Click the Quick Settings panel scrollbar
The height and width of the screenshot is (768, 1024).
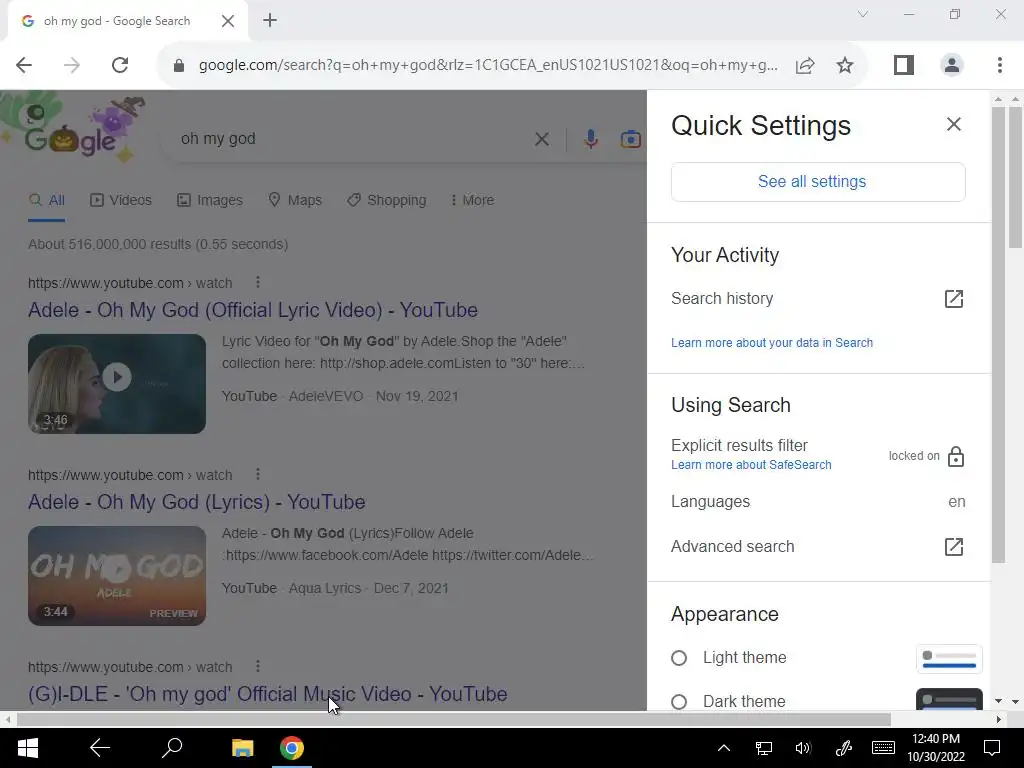[x=998, y=333]
